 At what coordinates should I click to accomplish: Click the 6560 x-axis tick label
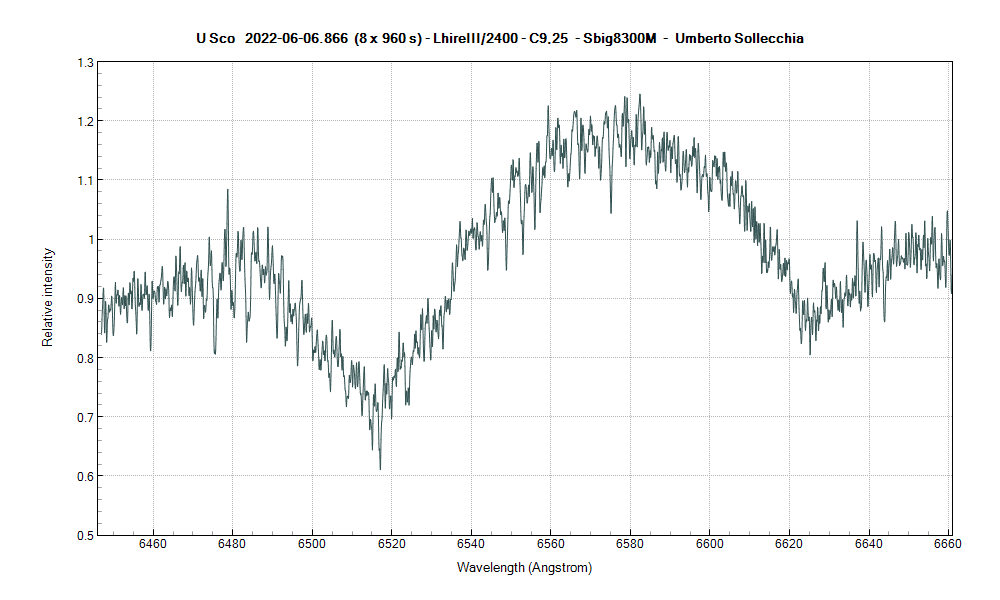(x=550, y=544)
